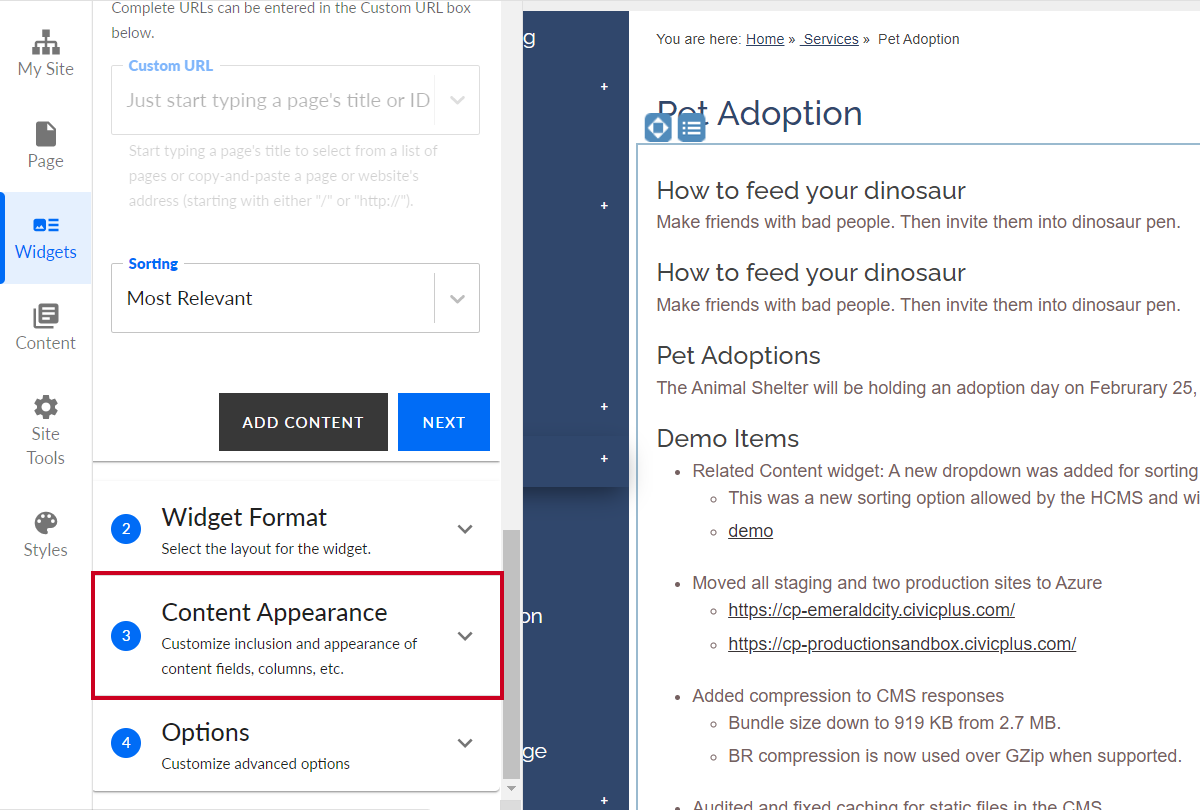
Task: Open the My Site sidebar section
Action: pyautogui.click(x=46, y=55)
